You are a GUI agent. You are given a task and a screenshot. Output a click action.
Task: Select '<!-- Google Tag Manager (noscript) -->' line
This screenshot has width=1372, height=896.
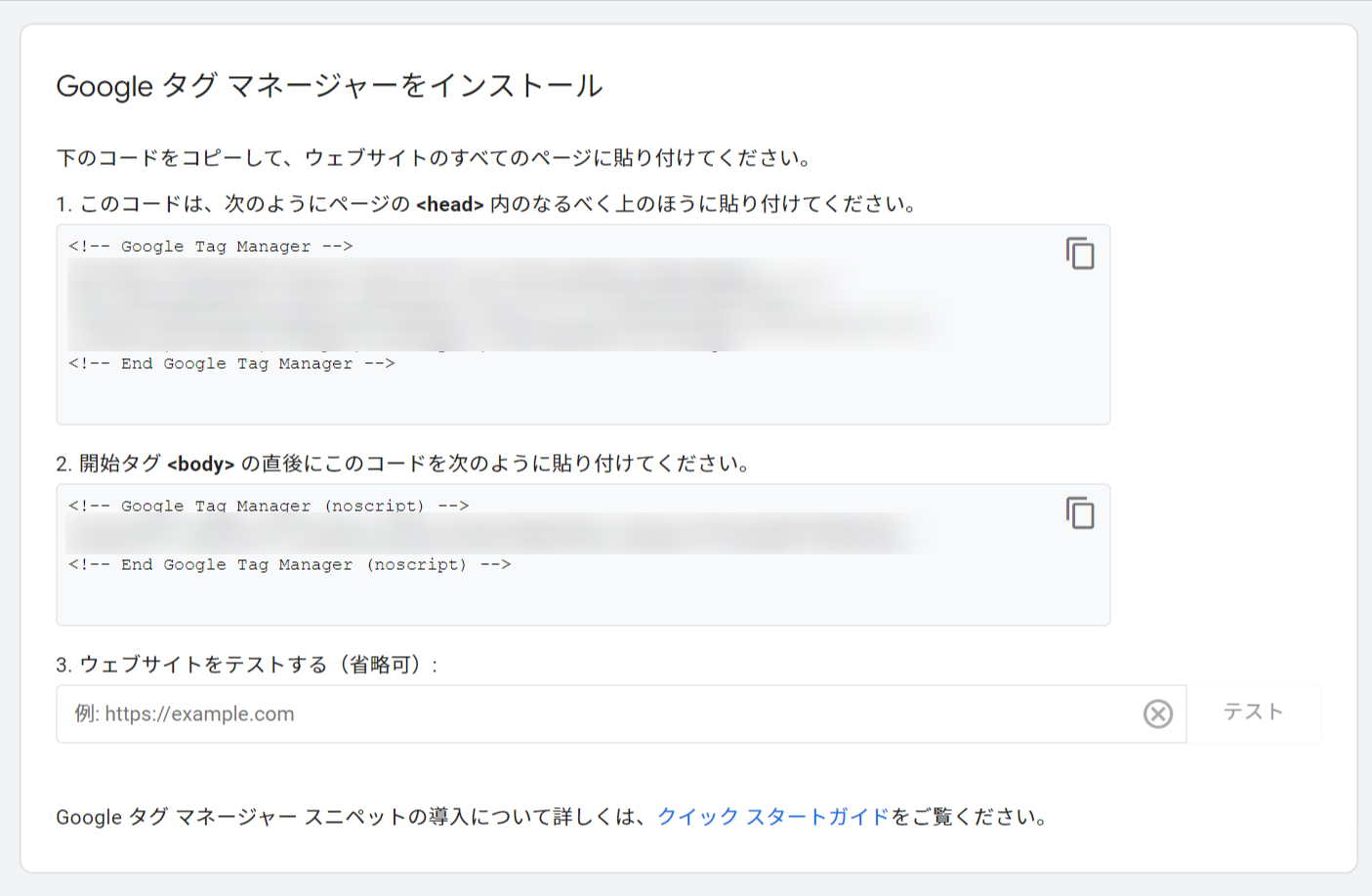coord(269,506)
